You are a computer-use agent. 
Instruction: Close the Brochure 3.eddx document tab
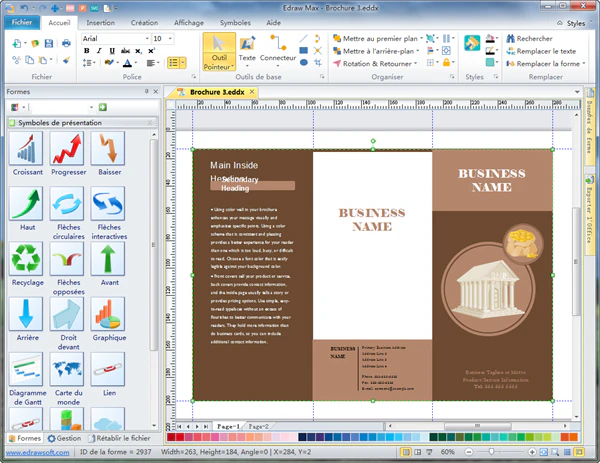point(252,92)
